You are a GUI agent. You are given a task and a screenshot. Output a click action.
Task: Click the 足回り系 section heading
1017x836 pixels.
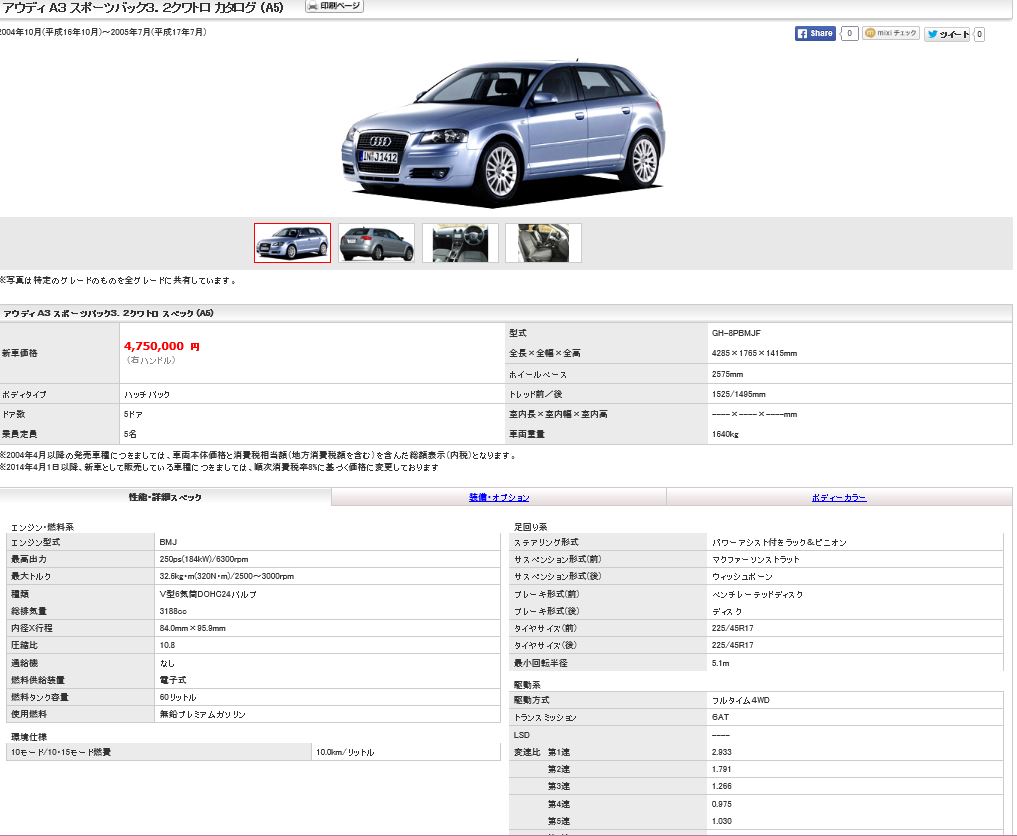tap(531, 527)
